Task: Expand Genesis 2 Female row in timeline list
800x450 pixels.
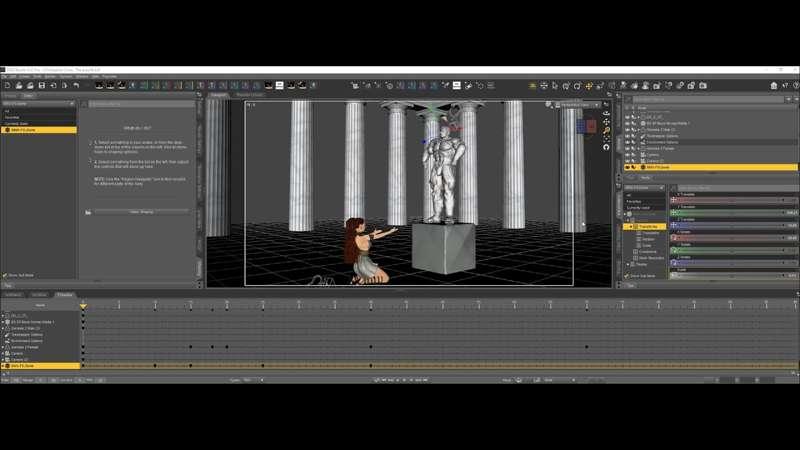Action: (x=3, y=347)
